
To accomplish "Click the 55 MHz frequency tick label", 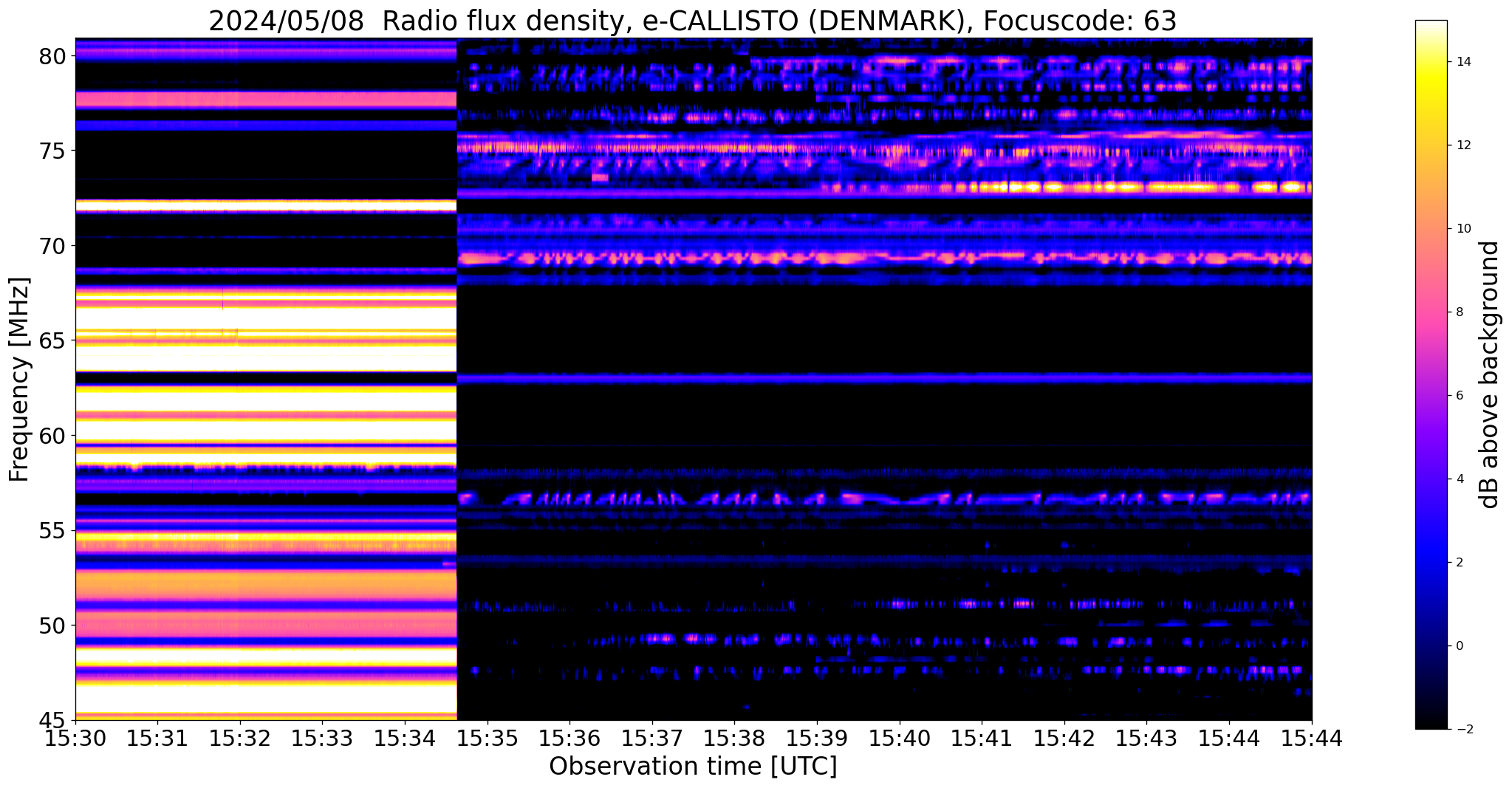I will 52,530.
